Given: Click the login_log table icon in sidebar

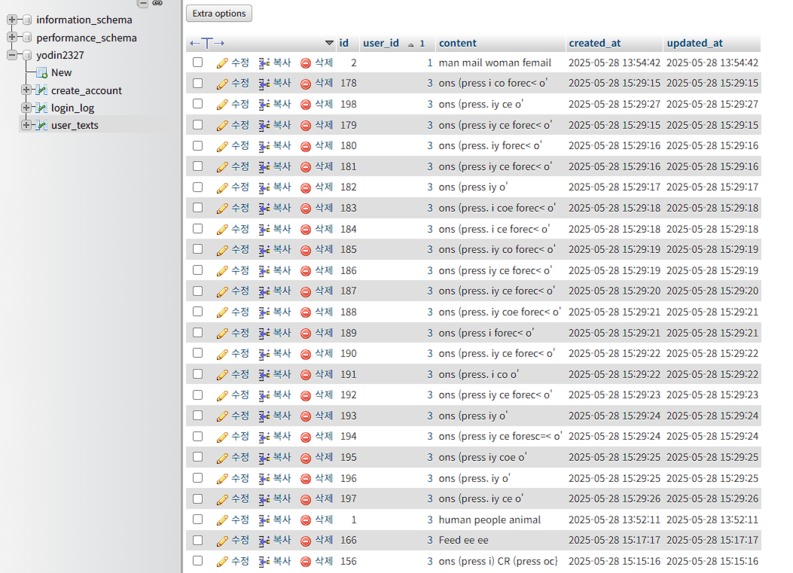Looking at the screenshot, I should click(x=41, y=108).
